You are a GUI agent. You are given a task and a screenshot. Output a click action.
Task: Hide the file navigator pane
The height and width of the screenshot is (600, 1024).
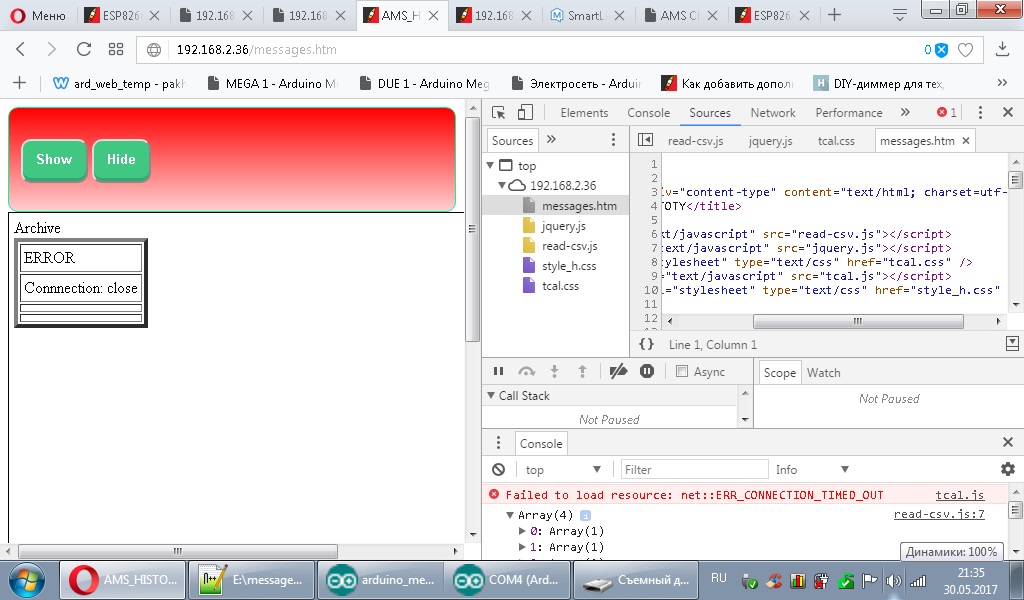point(645,141)
